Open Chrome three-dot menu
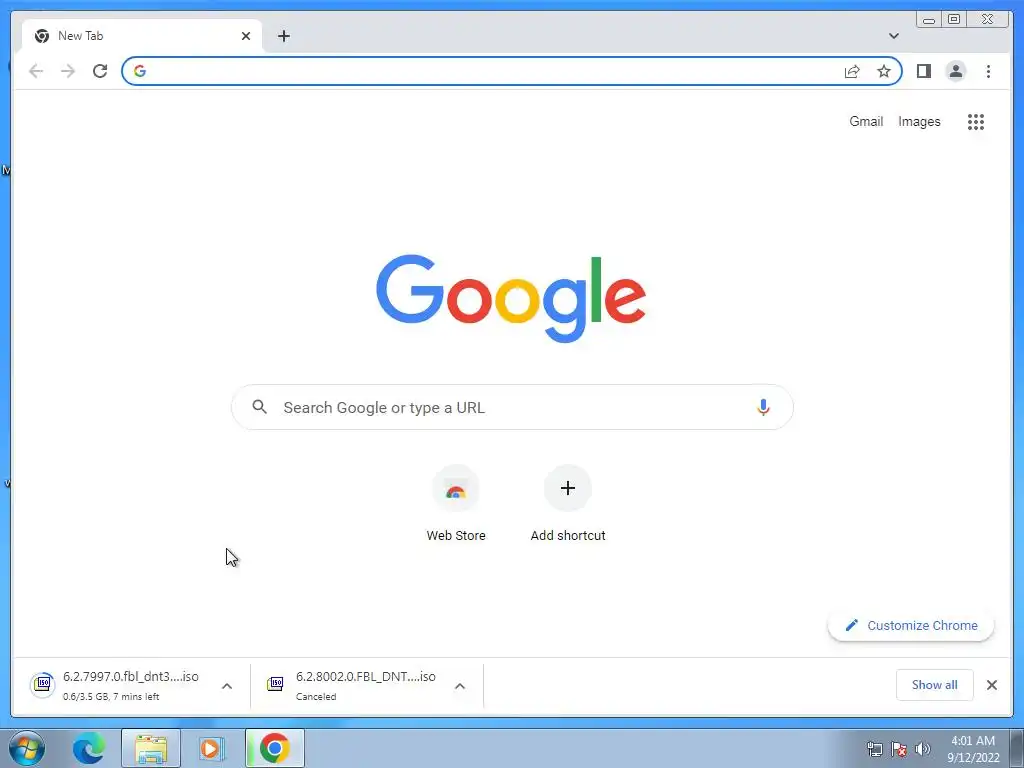Viewport: 1024px width, 768px height. tap(988, 71)
